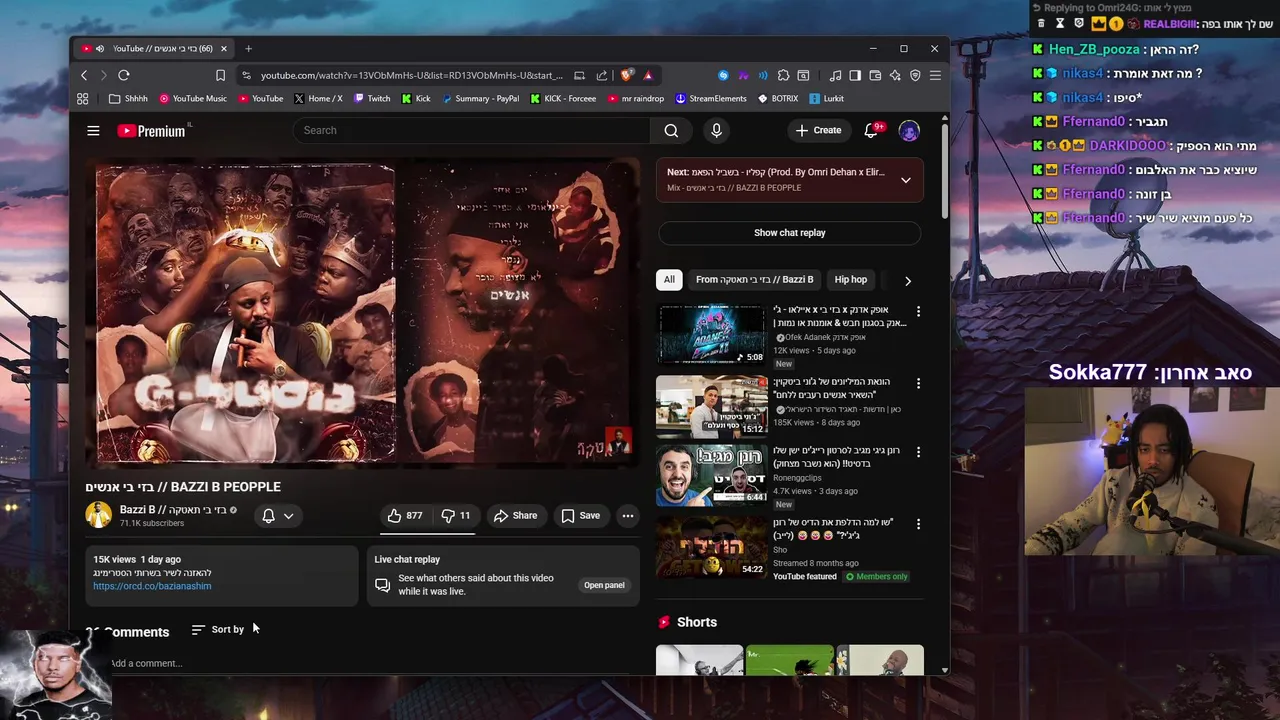Open the Brave Wallet icon
The image size is (1280, 720).
click(875, 75)
